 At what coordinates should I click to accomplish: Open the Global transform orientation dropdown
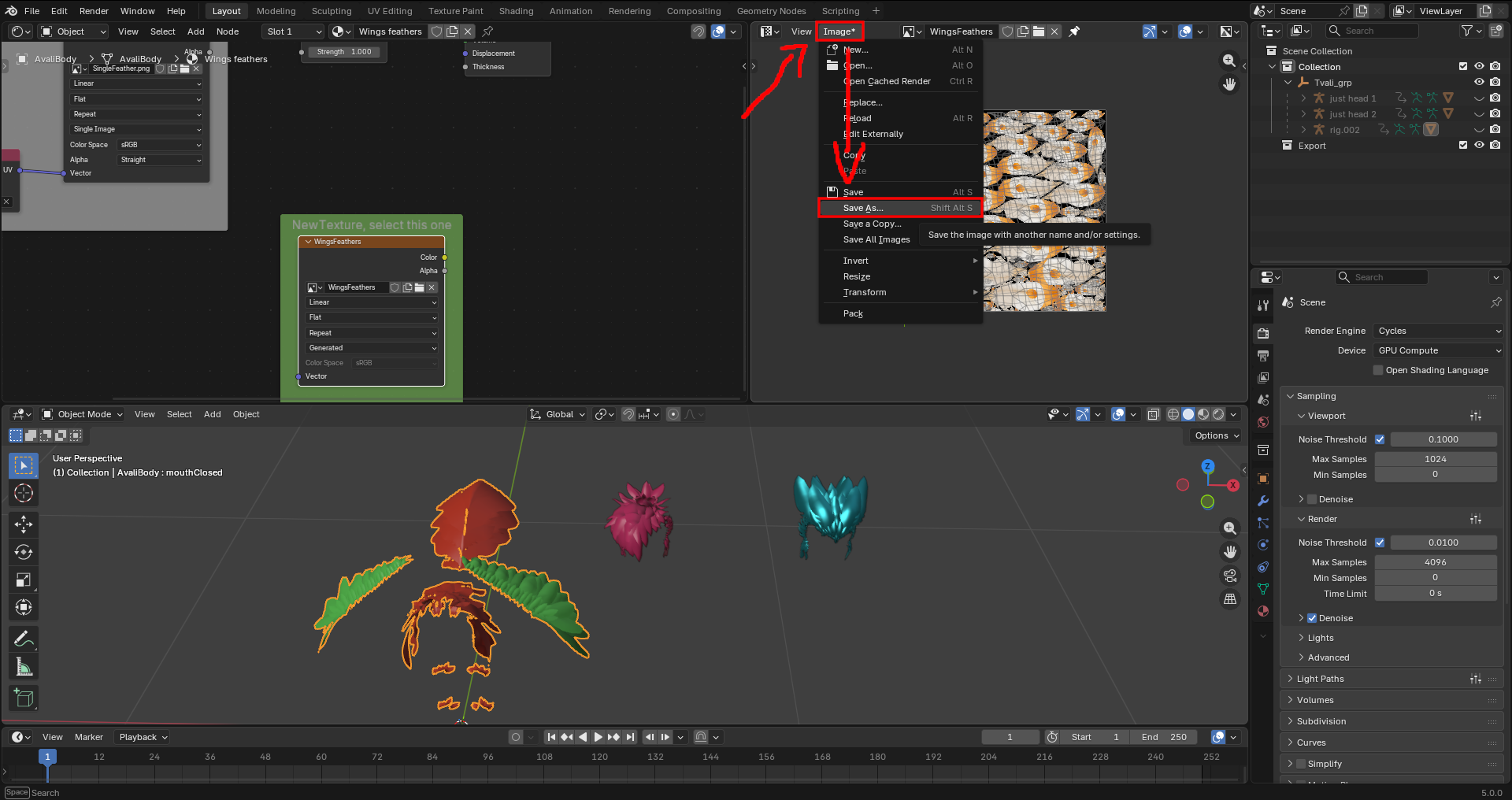pos(558,414)
